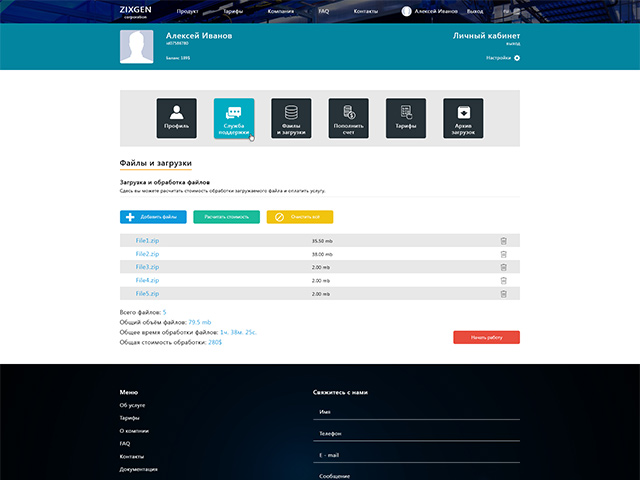Click the Файлы и загрузки heading
The image size is (640, 480).
(x=156, y=163)
